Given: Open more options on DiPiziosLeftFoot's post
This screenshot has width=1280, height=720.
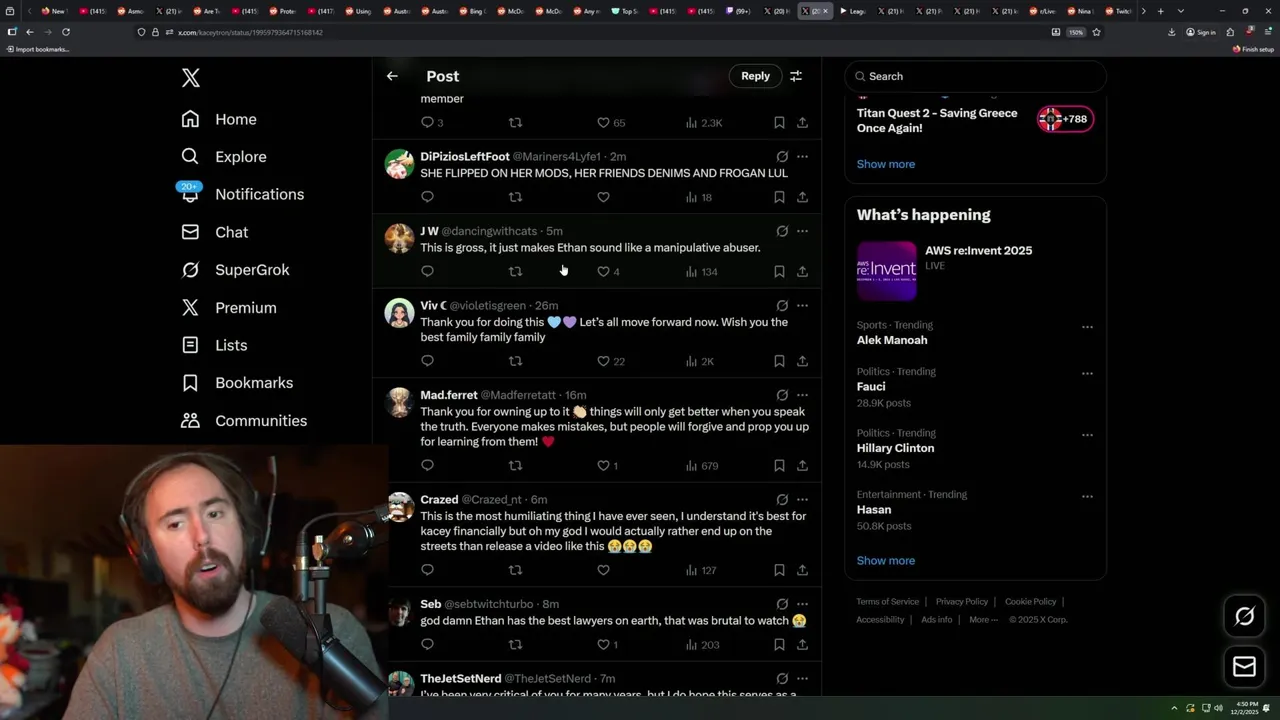Looking at the screenshot, I should point(802,157).
